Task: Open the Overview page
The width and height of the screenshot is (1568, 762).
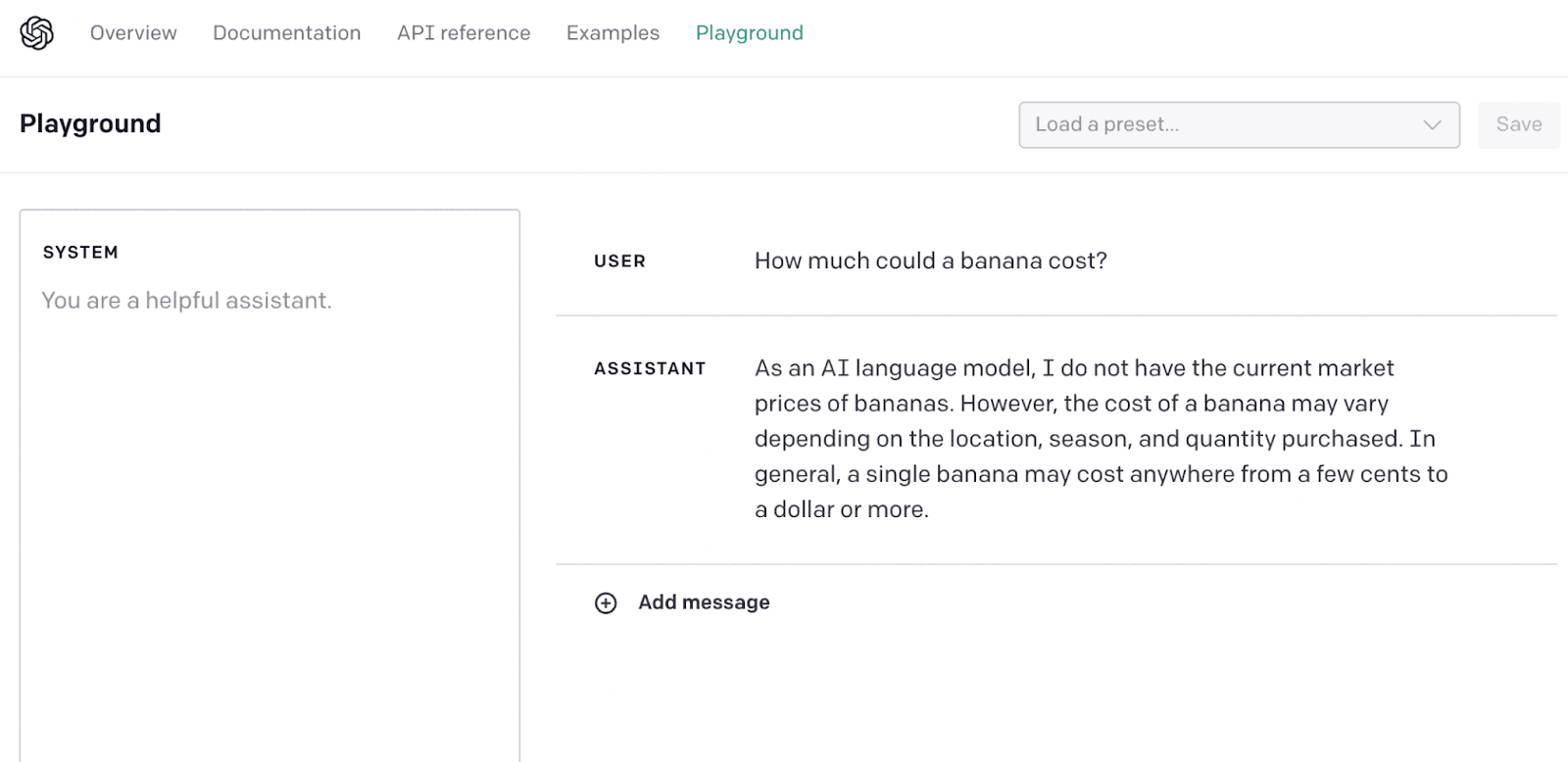Action: (133, 33)
